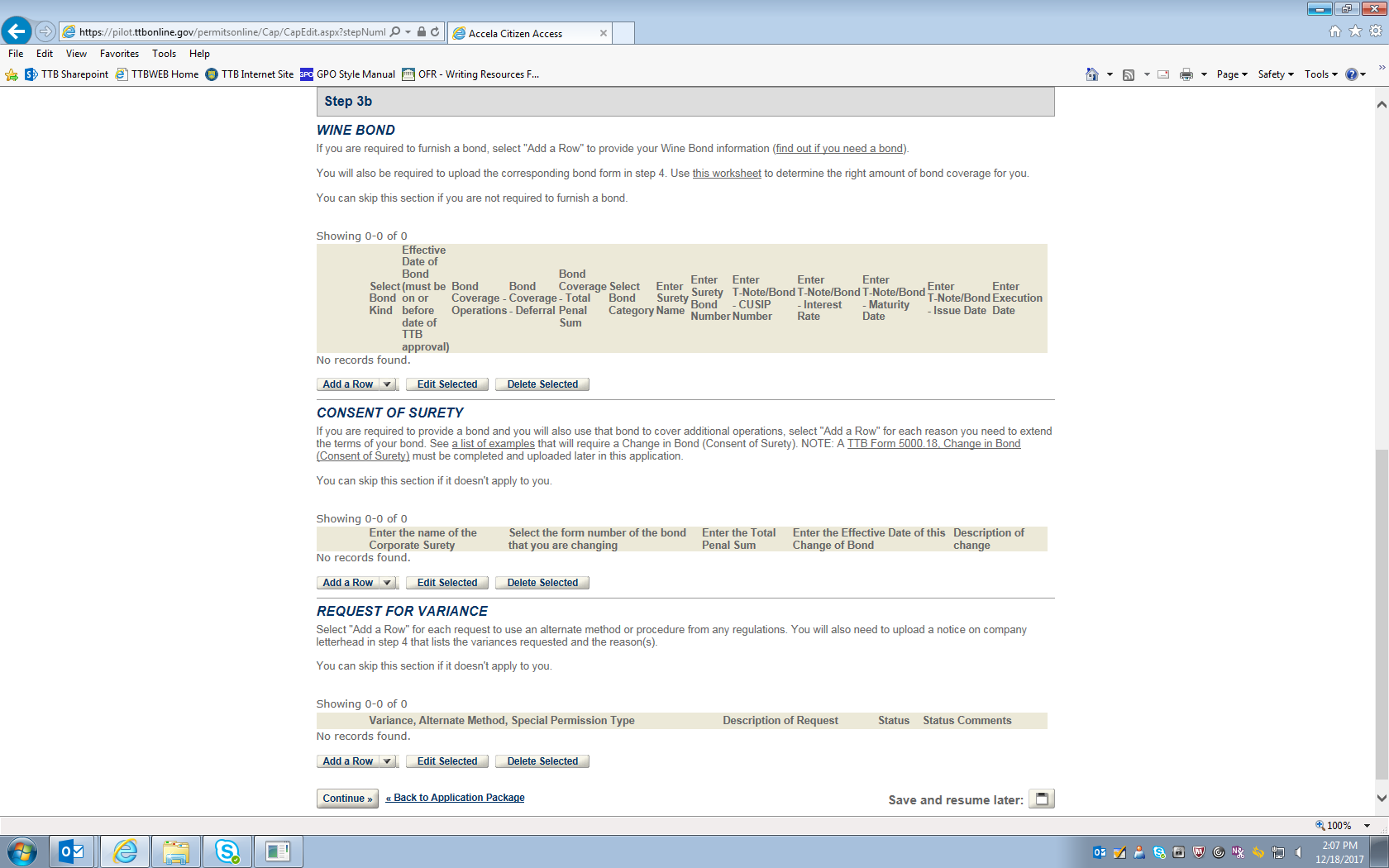Click the vertical scrollbar down arrow
The image size is (1389, 868).
(1381, 799)
